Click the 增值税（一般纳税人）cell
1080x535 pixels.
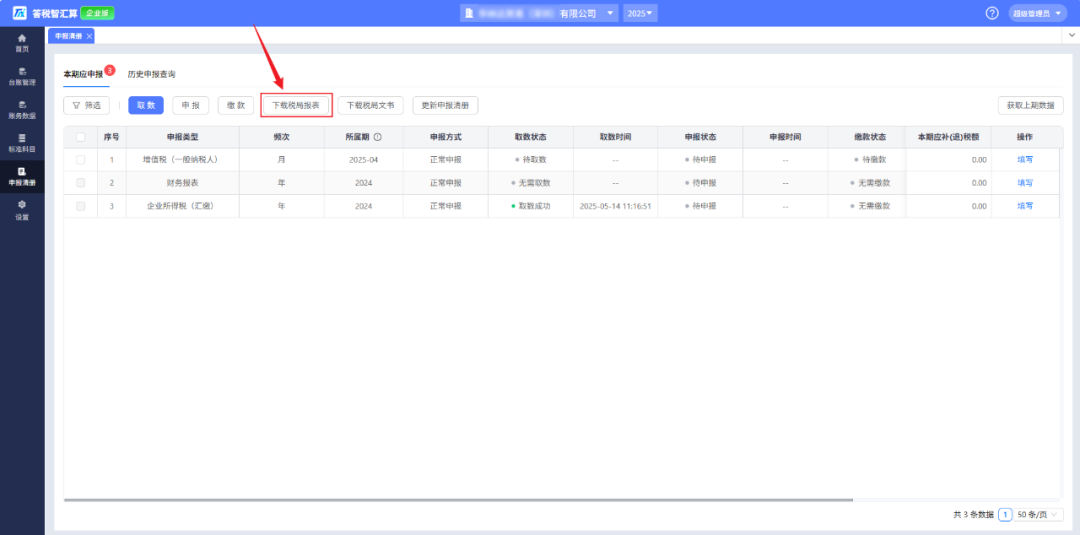(183, 160)
